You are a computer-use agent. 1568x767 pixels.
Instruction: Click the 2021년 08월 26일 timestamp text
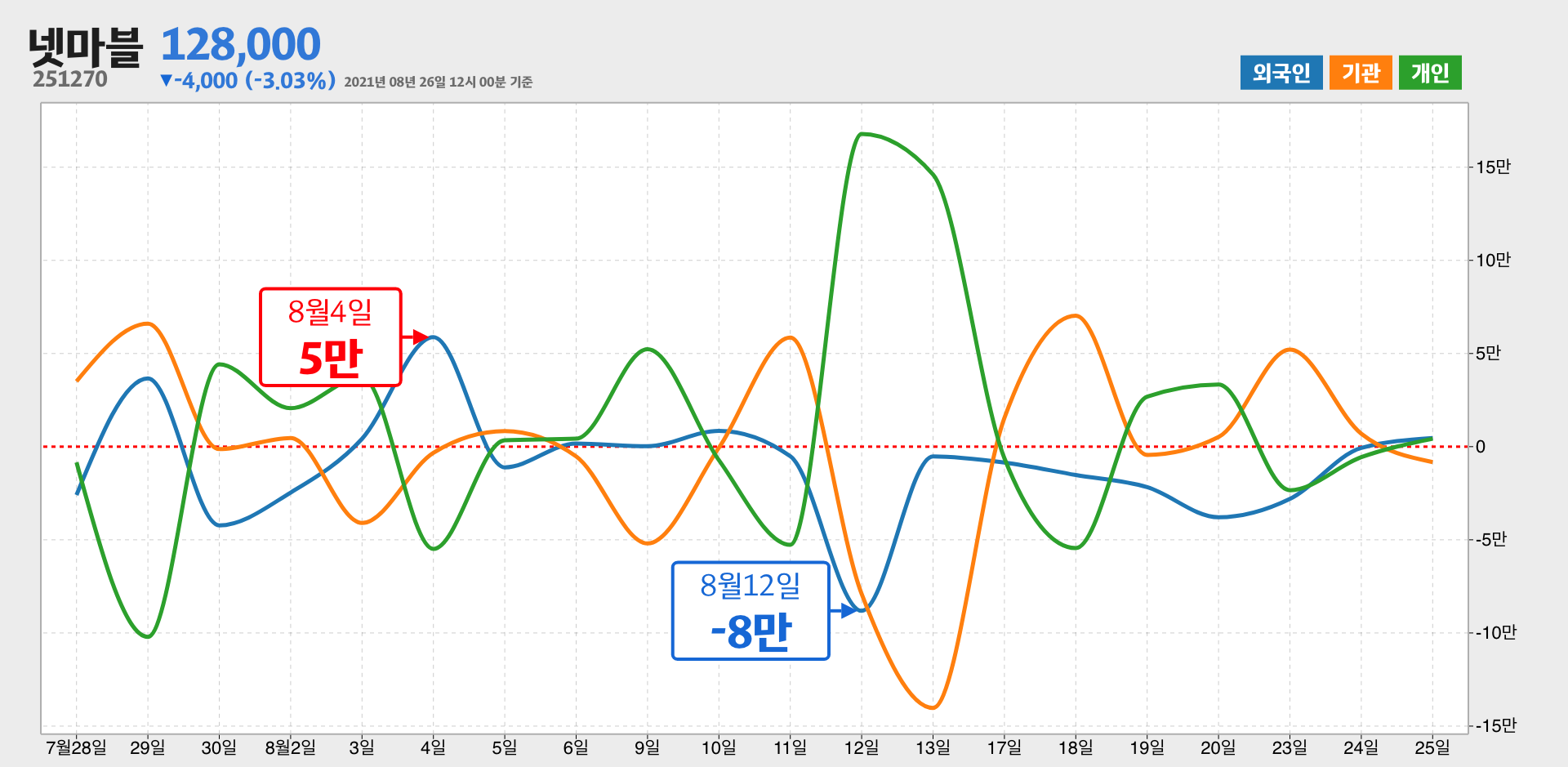point(439,82)
